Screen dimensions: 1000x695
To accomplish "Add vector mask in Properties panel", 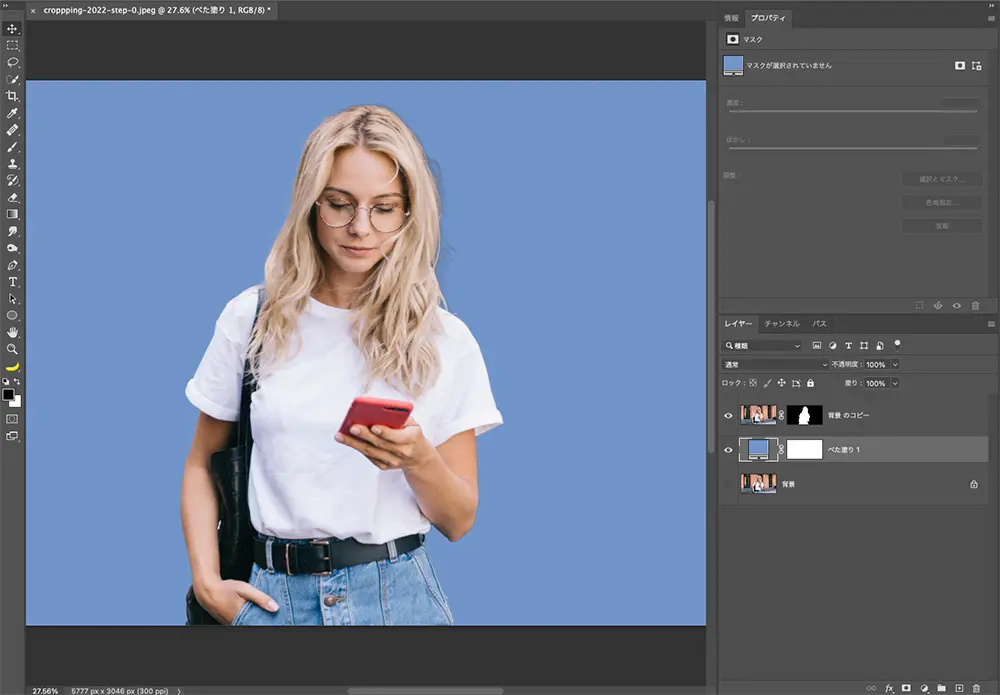I will 976,66.
